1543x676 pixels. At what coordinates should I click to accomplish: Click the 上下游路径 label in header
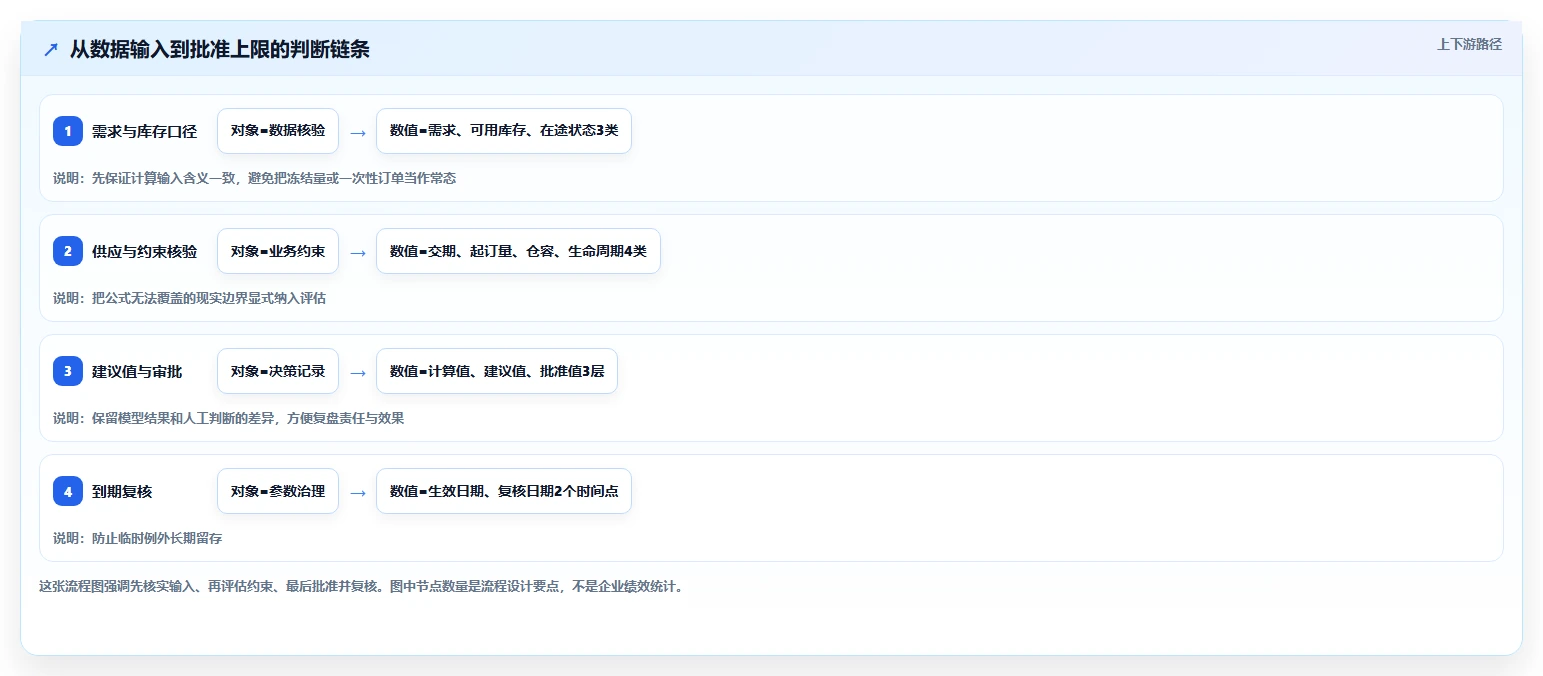click(1469, 44)
